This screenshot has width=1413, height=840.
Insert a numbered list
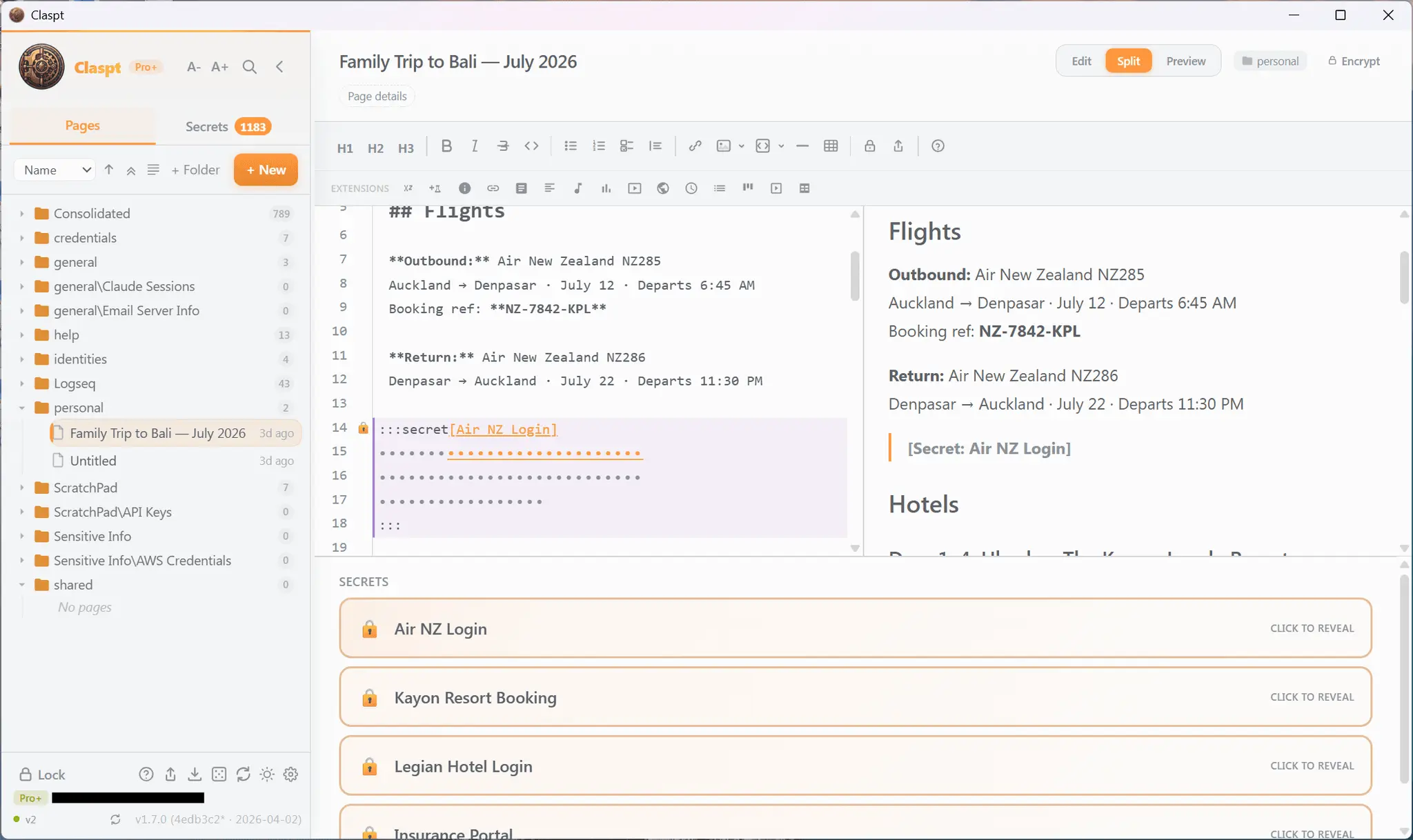pyautogui.click(x=599, y=146)
